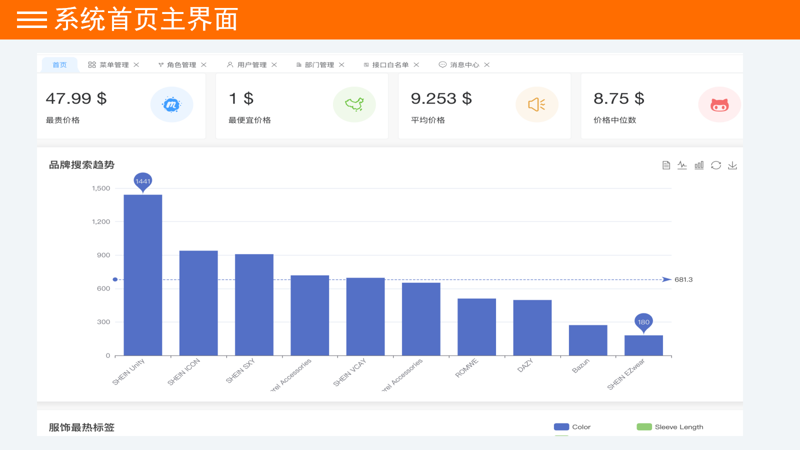
Task: Click the 价格中位数 label
Action: coord(615,120)
